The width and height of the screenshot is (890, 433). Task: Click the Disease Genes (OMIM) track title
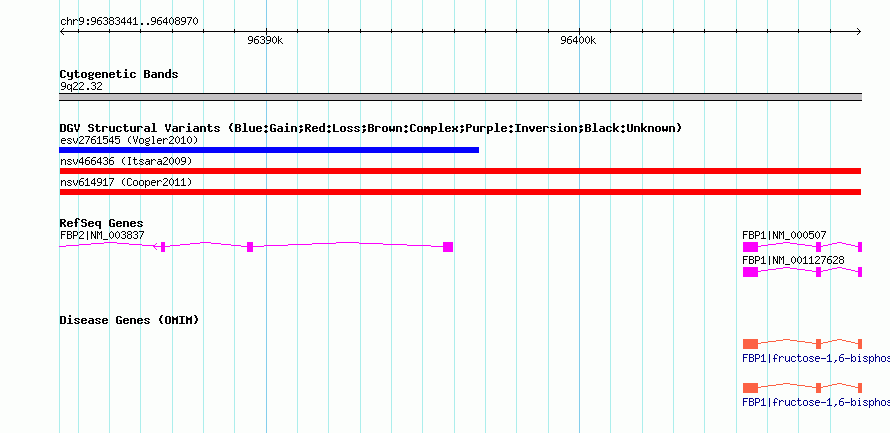click(x=129, y=320)
